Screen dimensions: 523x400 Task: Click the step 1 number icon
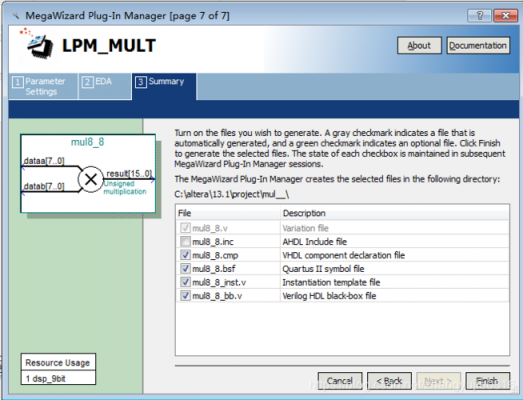click(x=18, y=82)
